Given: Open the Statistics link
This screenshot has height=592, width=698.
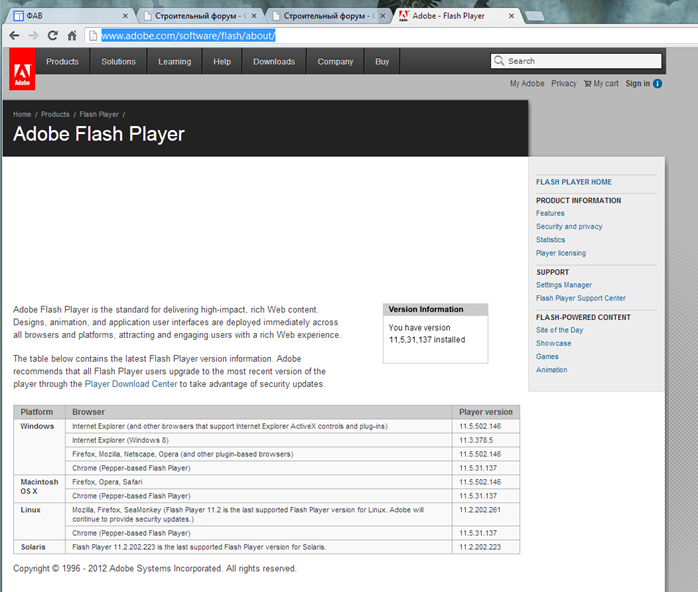Looking at the screenshot, I should pos(551,240).
